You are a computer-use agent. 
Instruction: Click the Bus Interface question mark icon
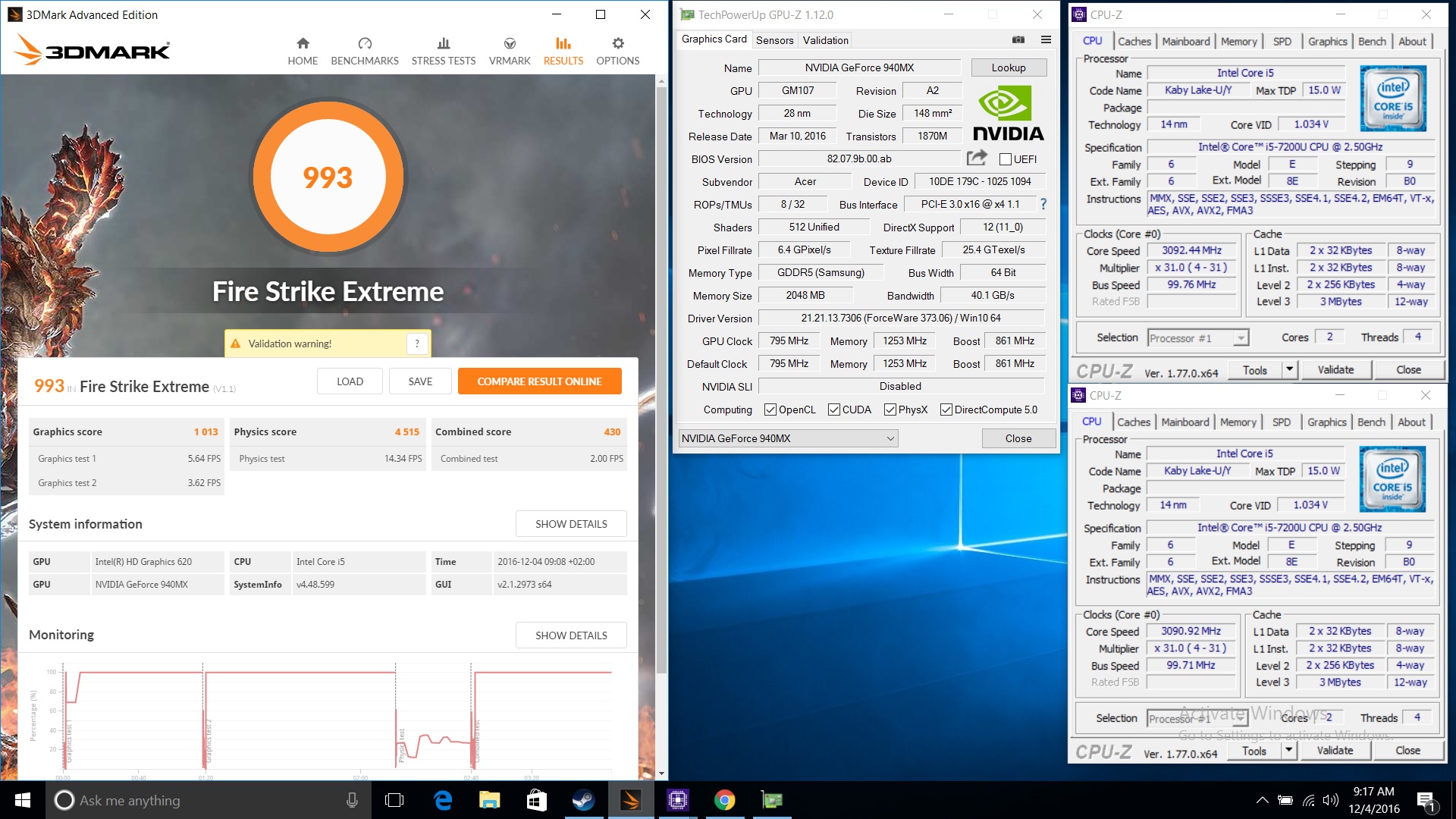pyautogui.click(x=1043, y=204)
